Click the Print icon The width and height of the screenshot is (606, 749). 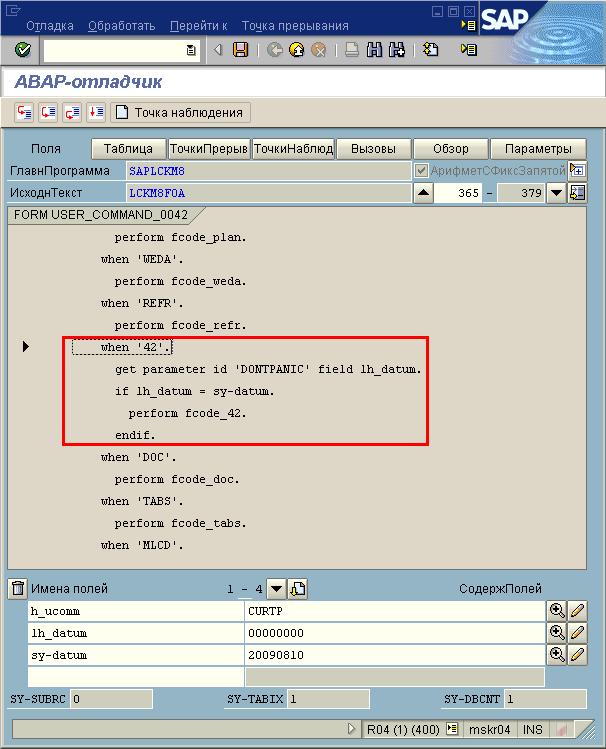pos(352,50)
